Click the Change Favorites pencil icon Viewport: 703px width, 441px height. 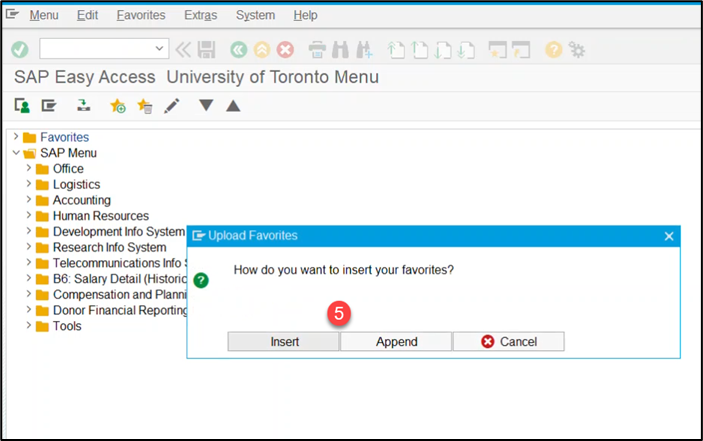pyautogui.click(x=172, y=106)
